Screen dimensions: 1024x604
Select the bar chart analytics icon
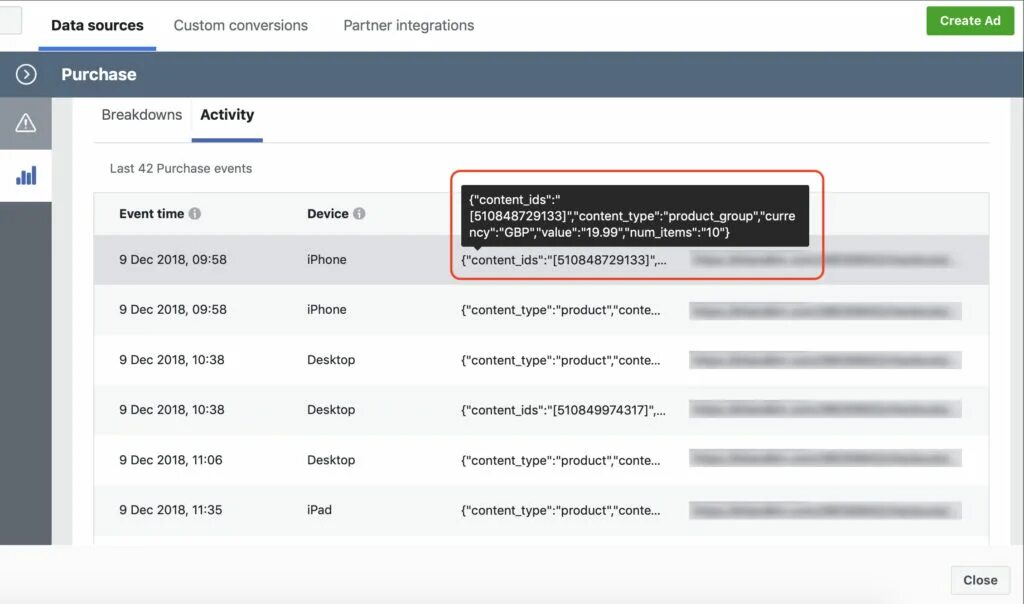coord(26,176)
